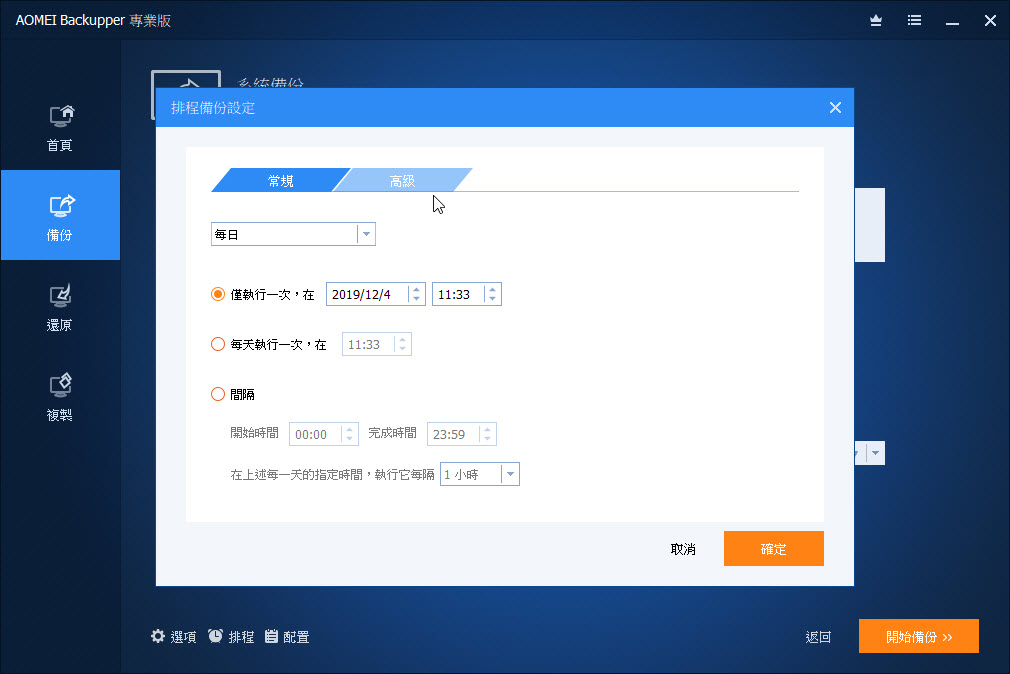The height and width of the screenshot is (674, 1010).
Task: Click the 取消 cancel button
Action: click(x=683, y=549)
